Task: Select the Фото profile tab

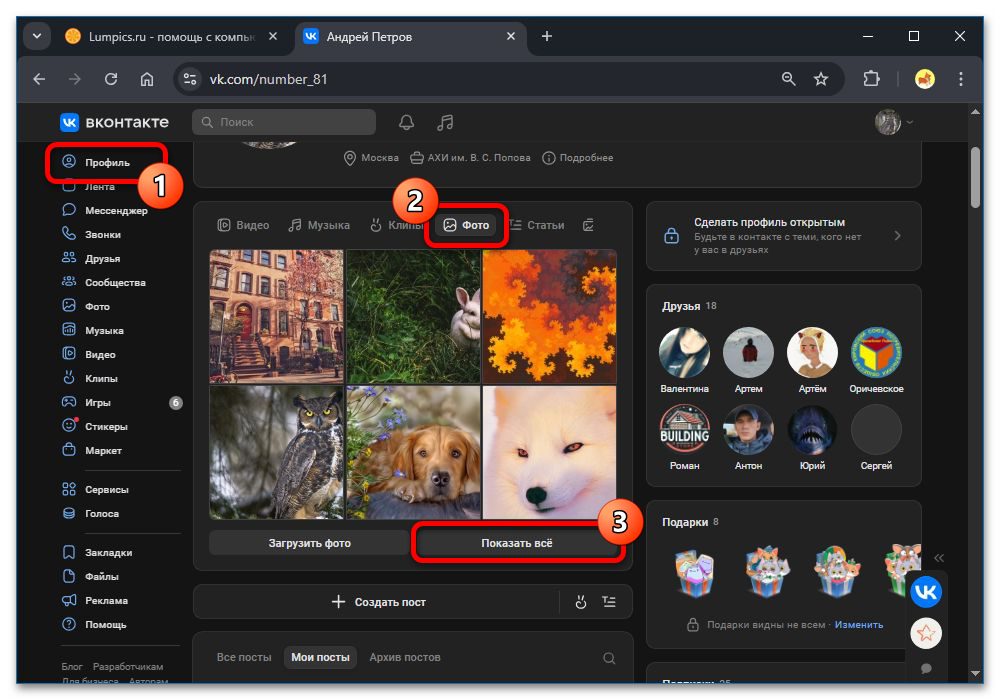Action: [x=466, y=225]
